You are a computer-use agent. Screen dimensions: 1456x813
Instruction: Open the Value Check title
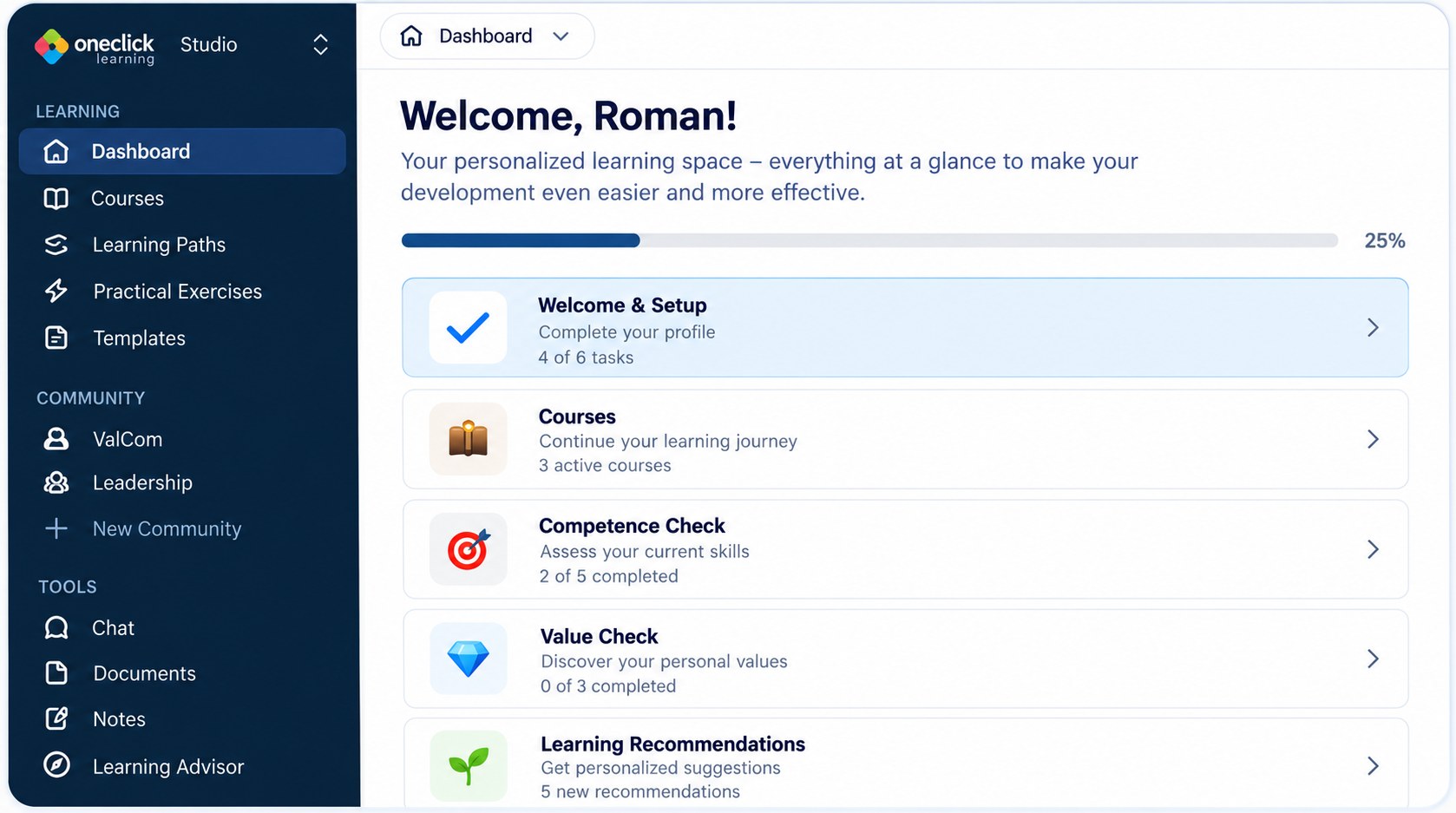pyautogui.click(x=600, y=636)
